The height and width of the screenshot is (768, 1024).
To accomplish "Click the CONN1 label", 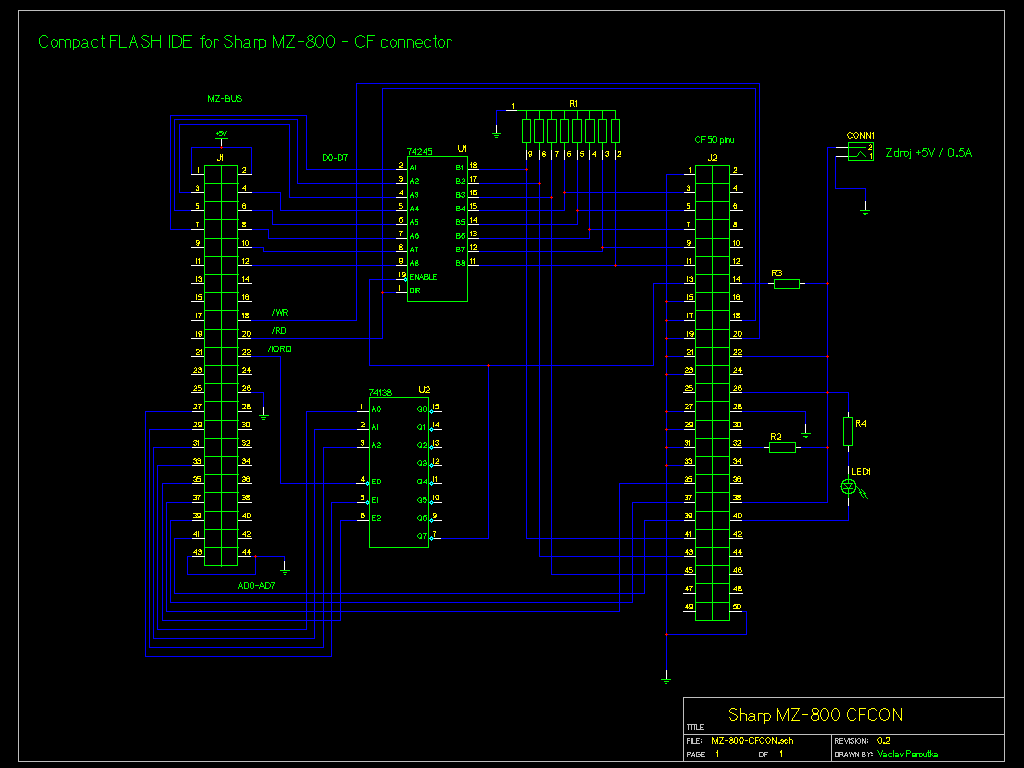I will pos(861,136).
